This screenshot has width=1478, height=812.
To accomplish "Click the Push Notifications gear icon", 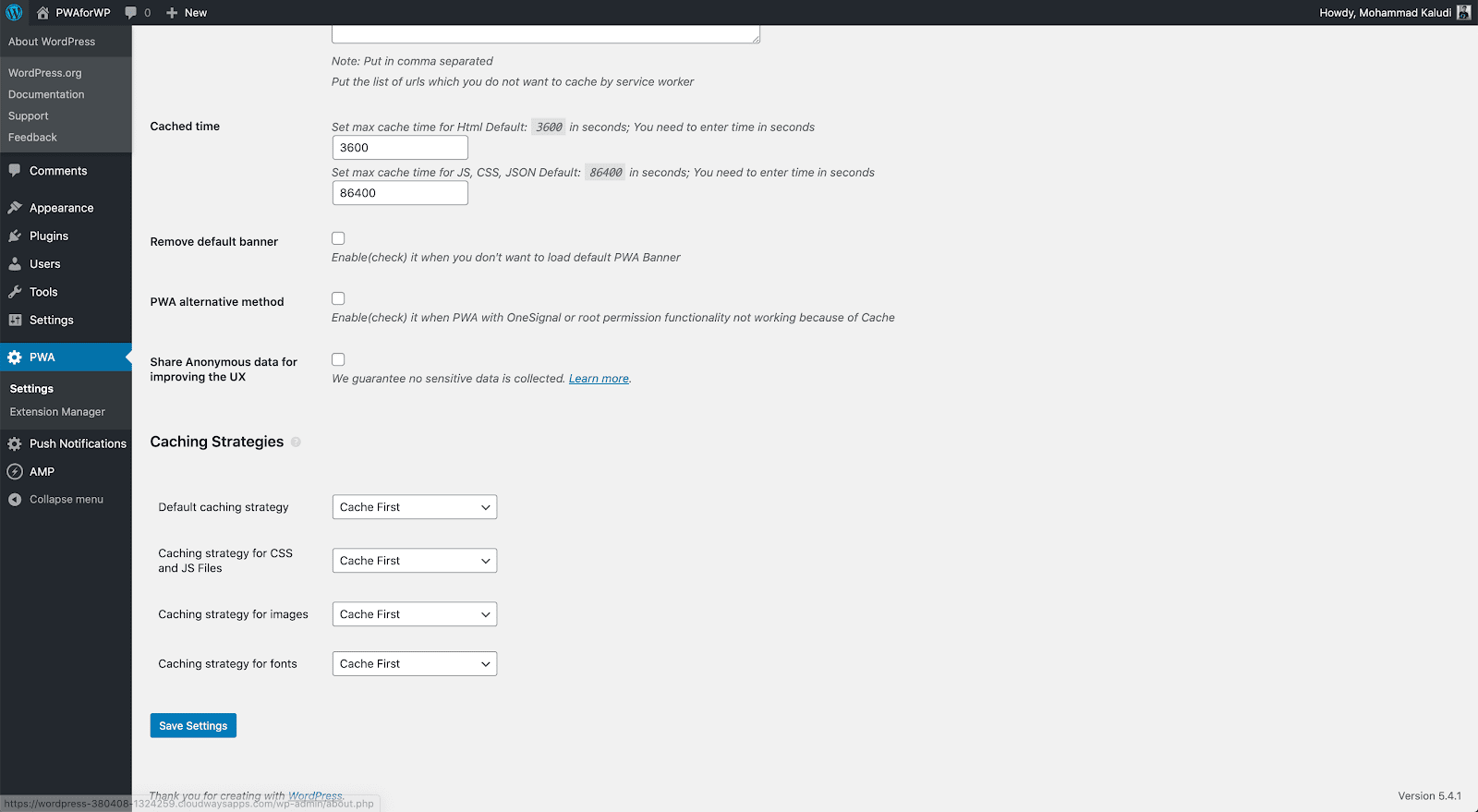I will (15, 444).
